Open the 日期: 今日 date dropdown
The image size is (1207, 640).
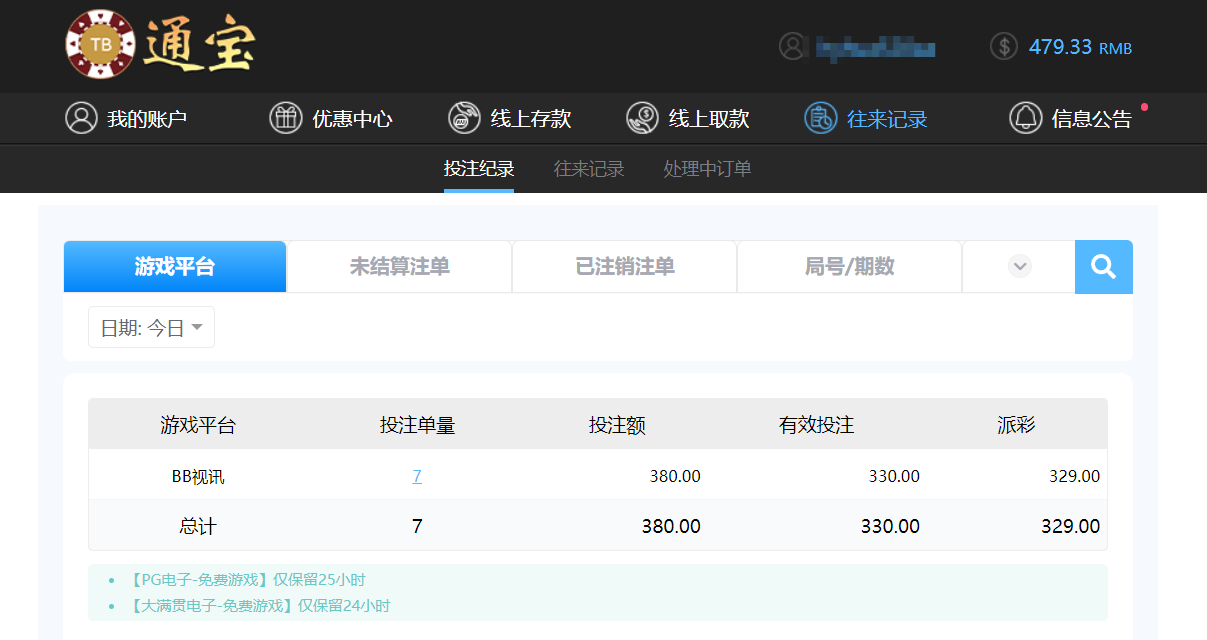pos(151,326)
